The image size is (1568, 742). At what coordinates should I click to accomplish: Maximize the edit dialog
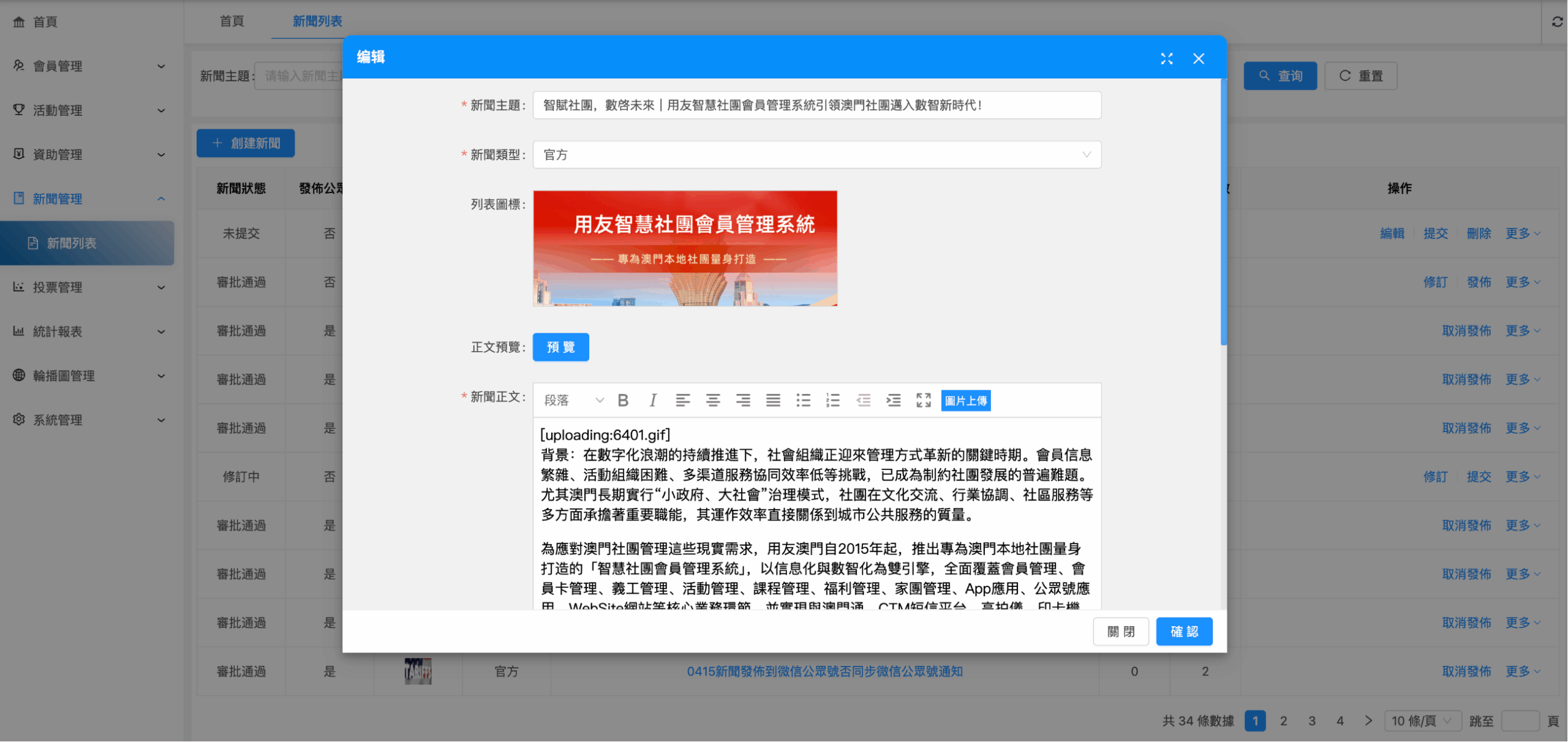[x=1166, y=59]
